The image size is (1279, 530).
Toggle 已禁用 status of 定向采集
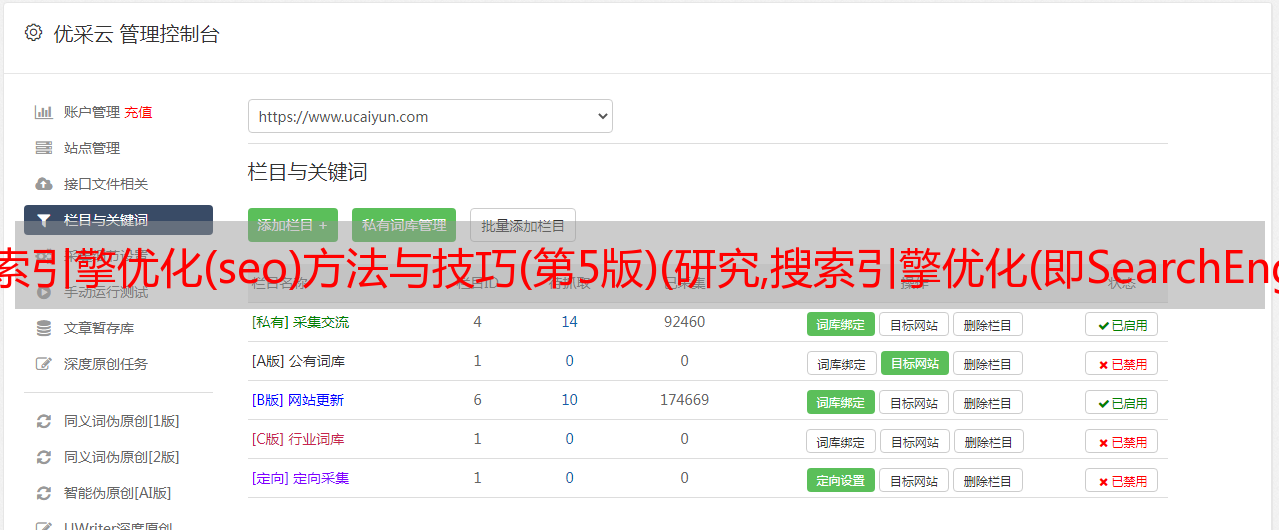[x=1122, y=480]
